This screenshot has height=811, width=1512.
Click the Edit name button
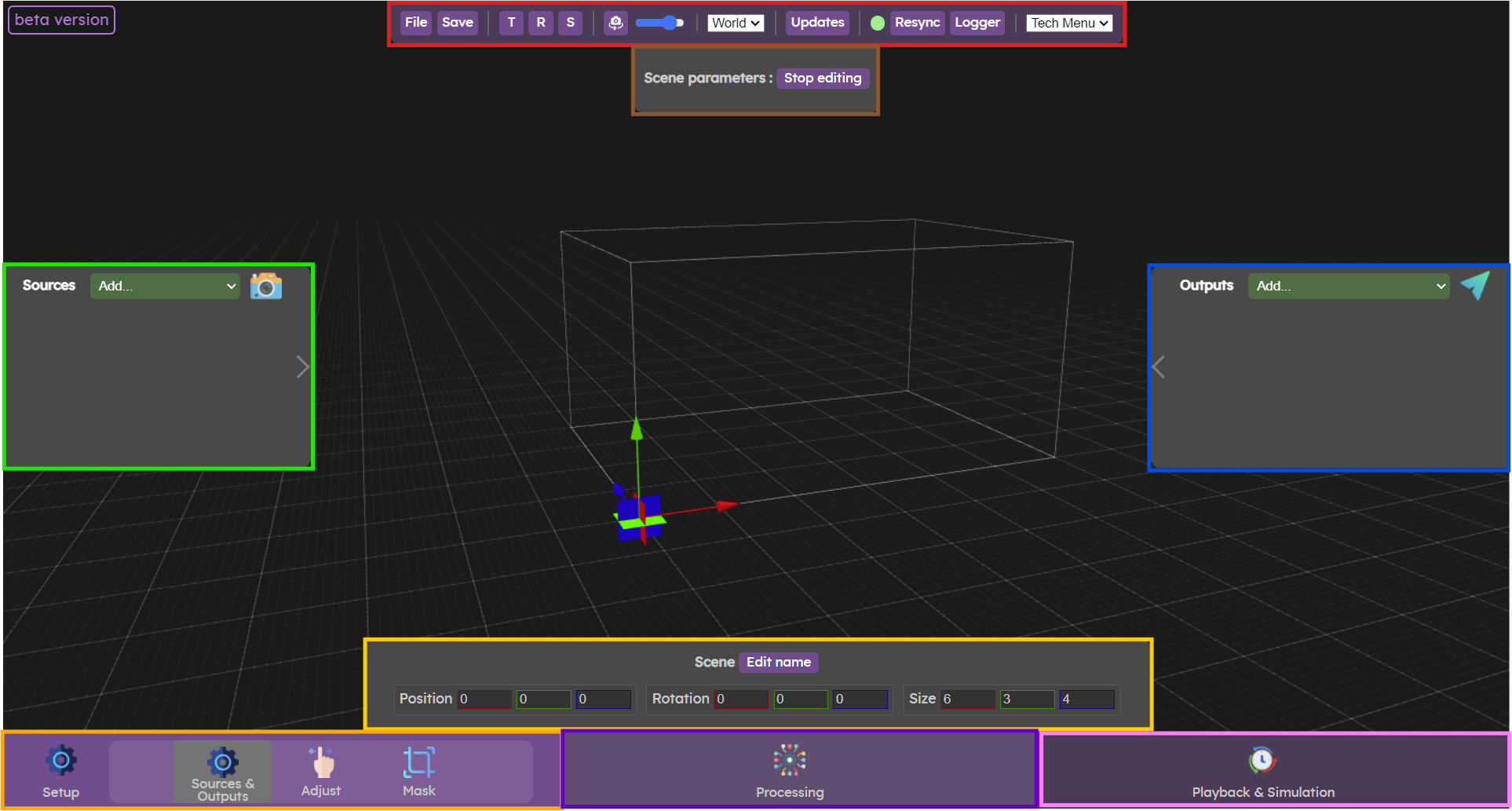coord(778,662)
